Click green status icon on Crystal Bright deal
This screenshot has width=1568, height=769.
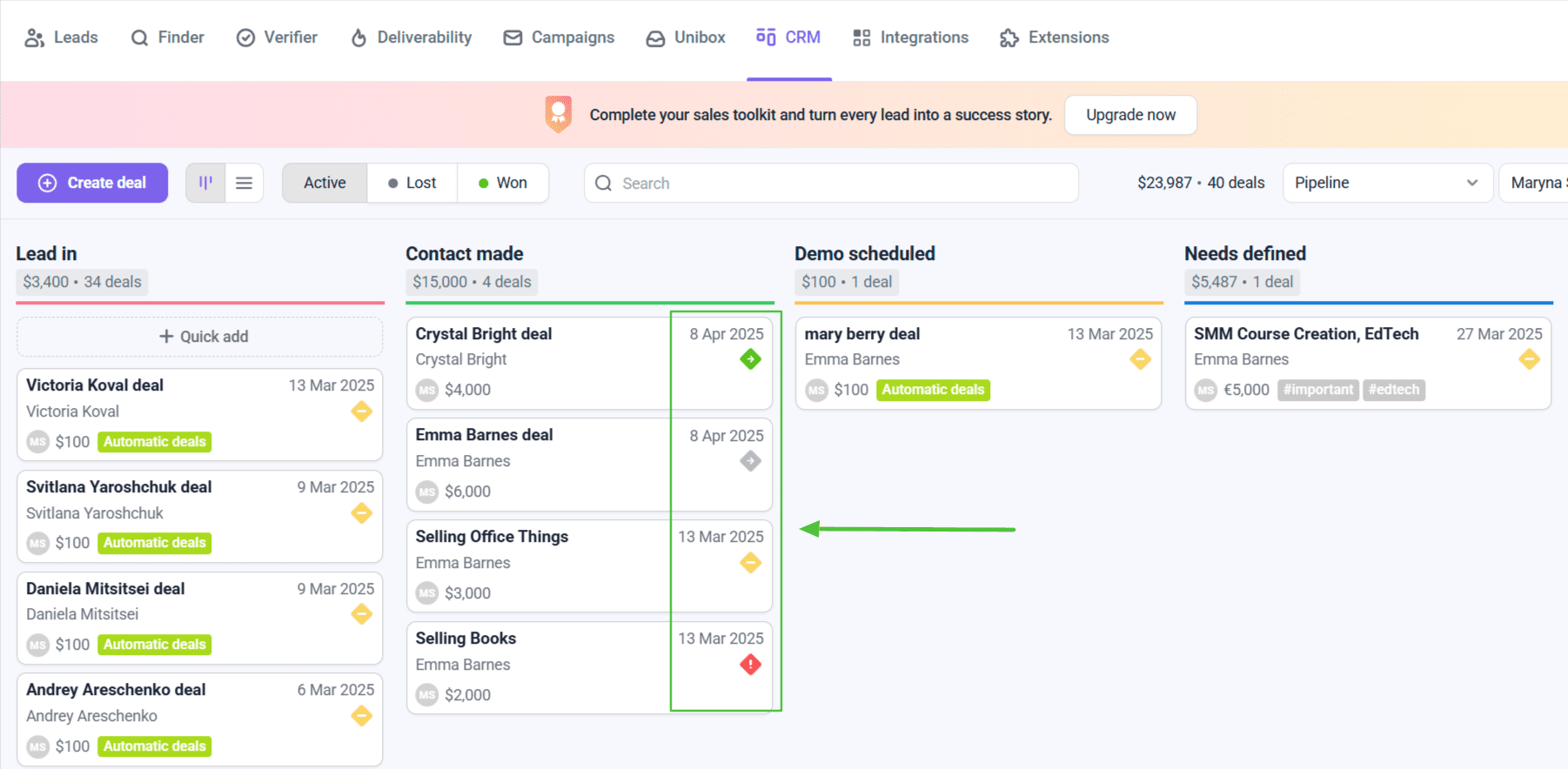(750, 359)
